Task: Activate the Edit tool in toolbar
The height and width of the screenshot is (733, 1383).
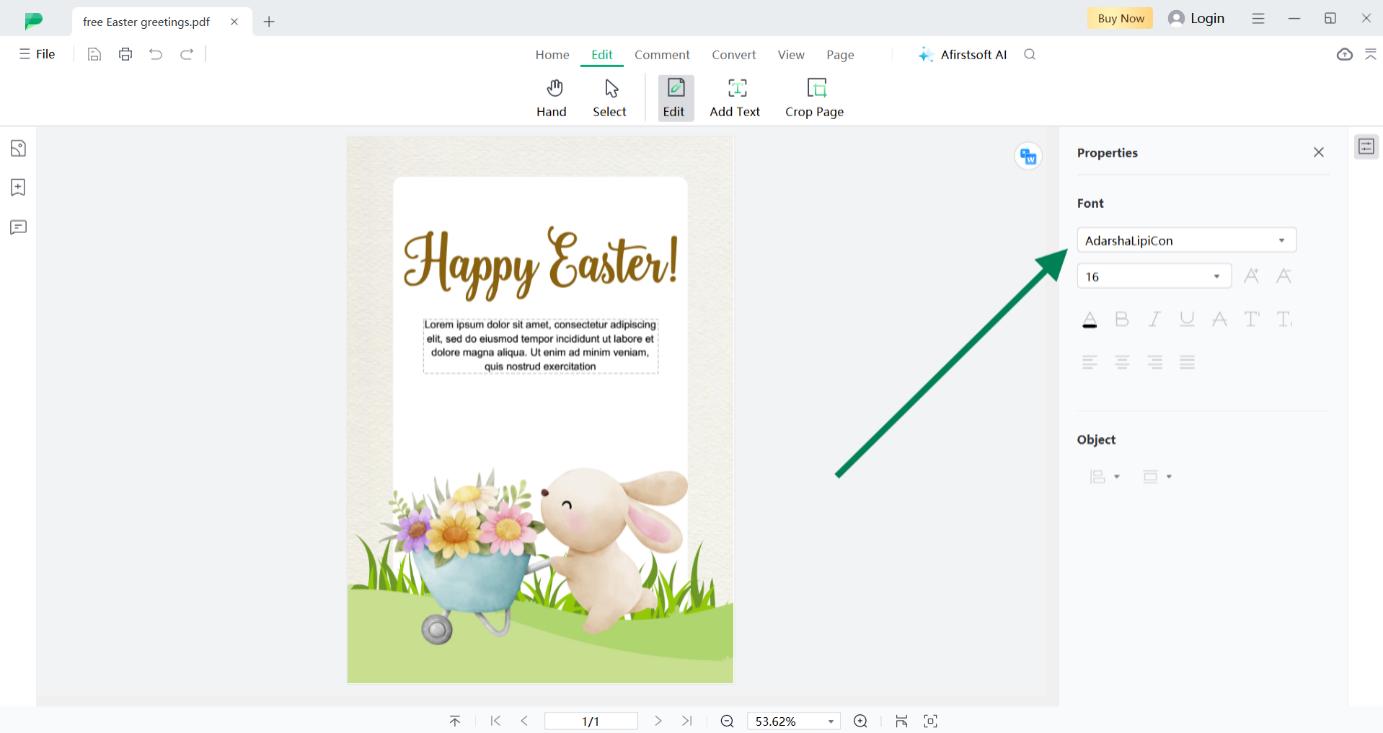Action: (674, 98)
